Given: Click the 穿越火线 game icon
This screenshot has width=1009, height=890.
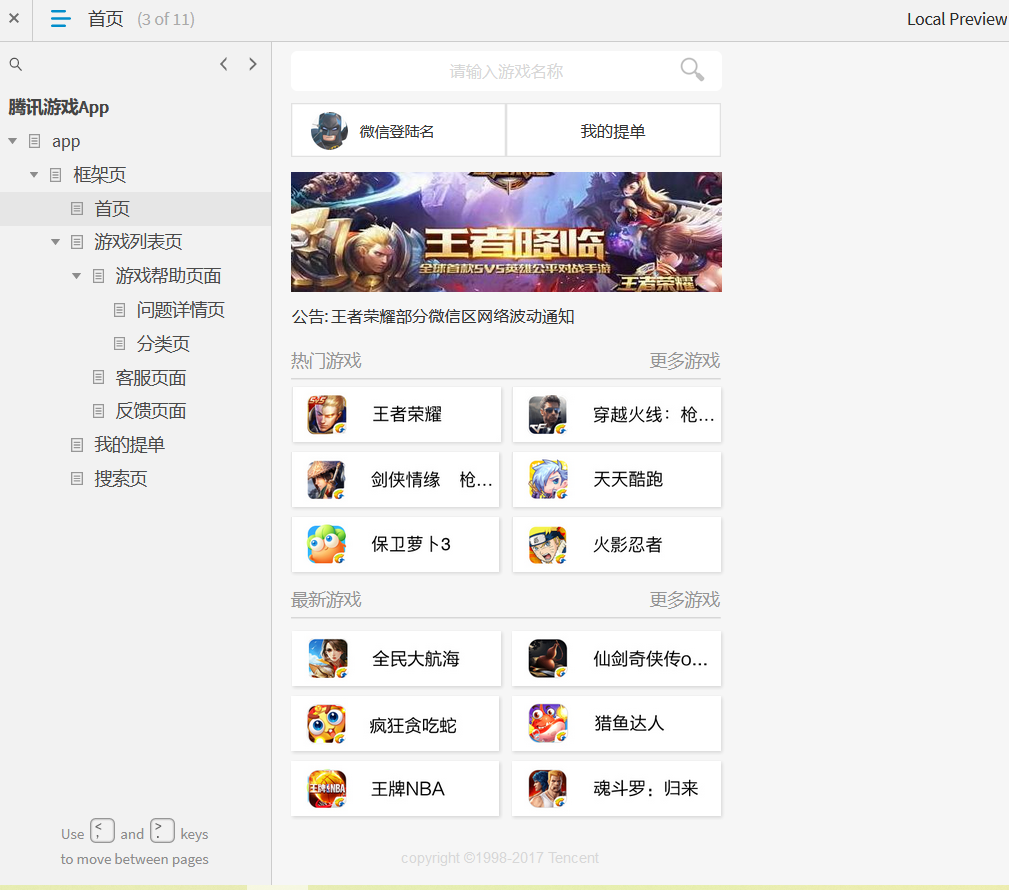Looking at the screenshot, I should click(548, 414).
